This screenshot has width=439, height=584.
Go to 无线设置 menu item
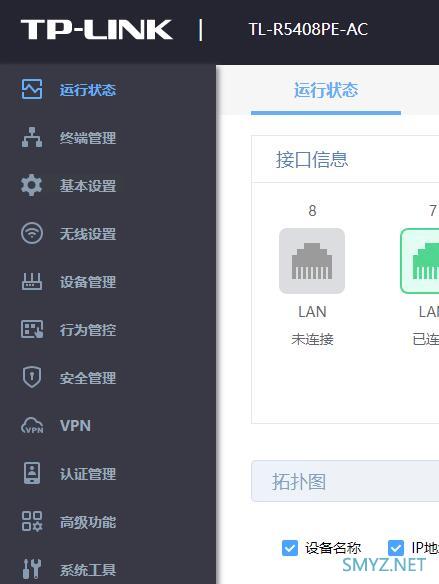88,234
